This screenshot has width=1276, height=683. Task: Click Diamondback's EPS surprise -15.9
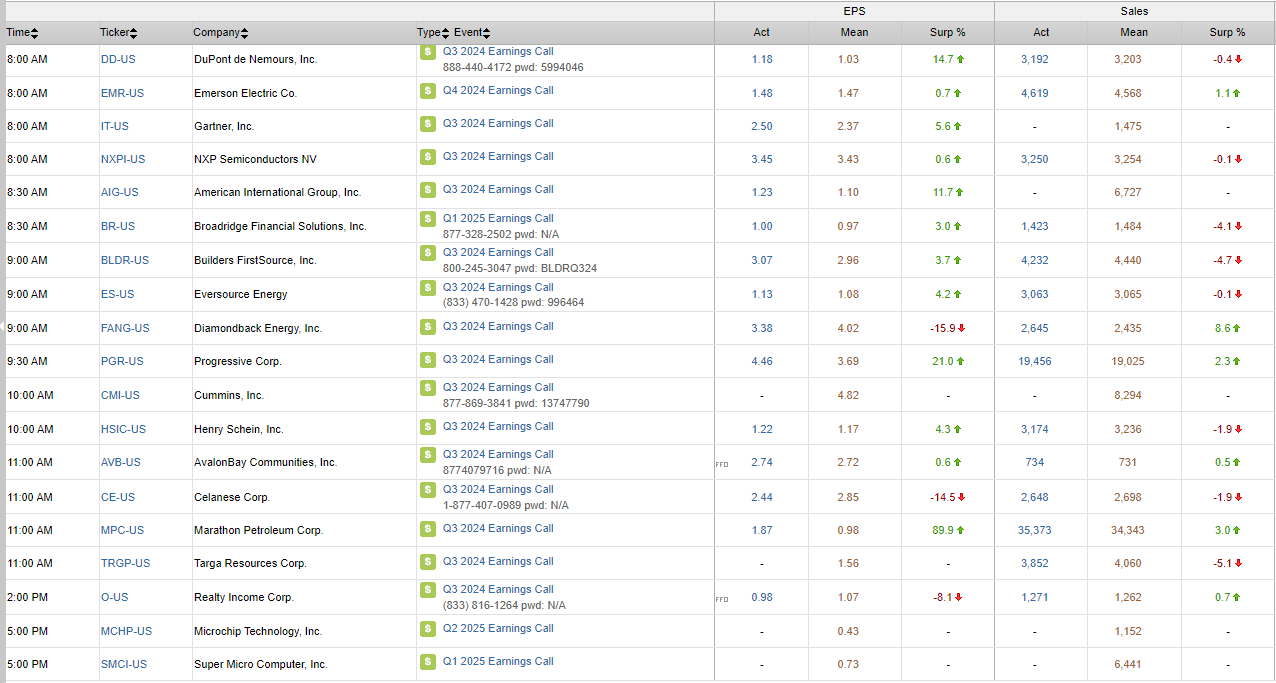coord(941,328)
